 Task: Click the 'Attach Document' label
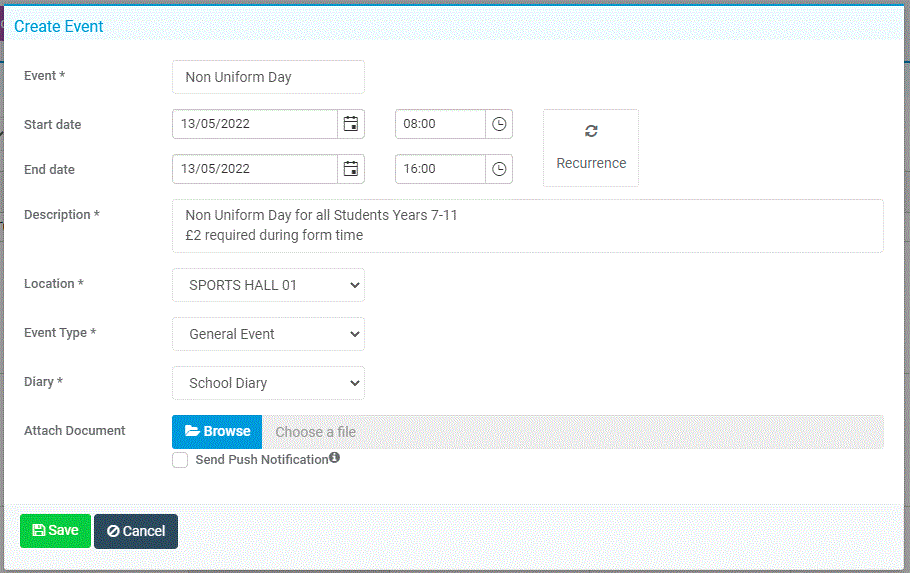click(x=74, y=431)
